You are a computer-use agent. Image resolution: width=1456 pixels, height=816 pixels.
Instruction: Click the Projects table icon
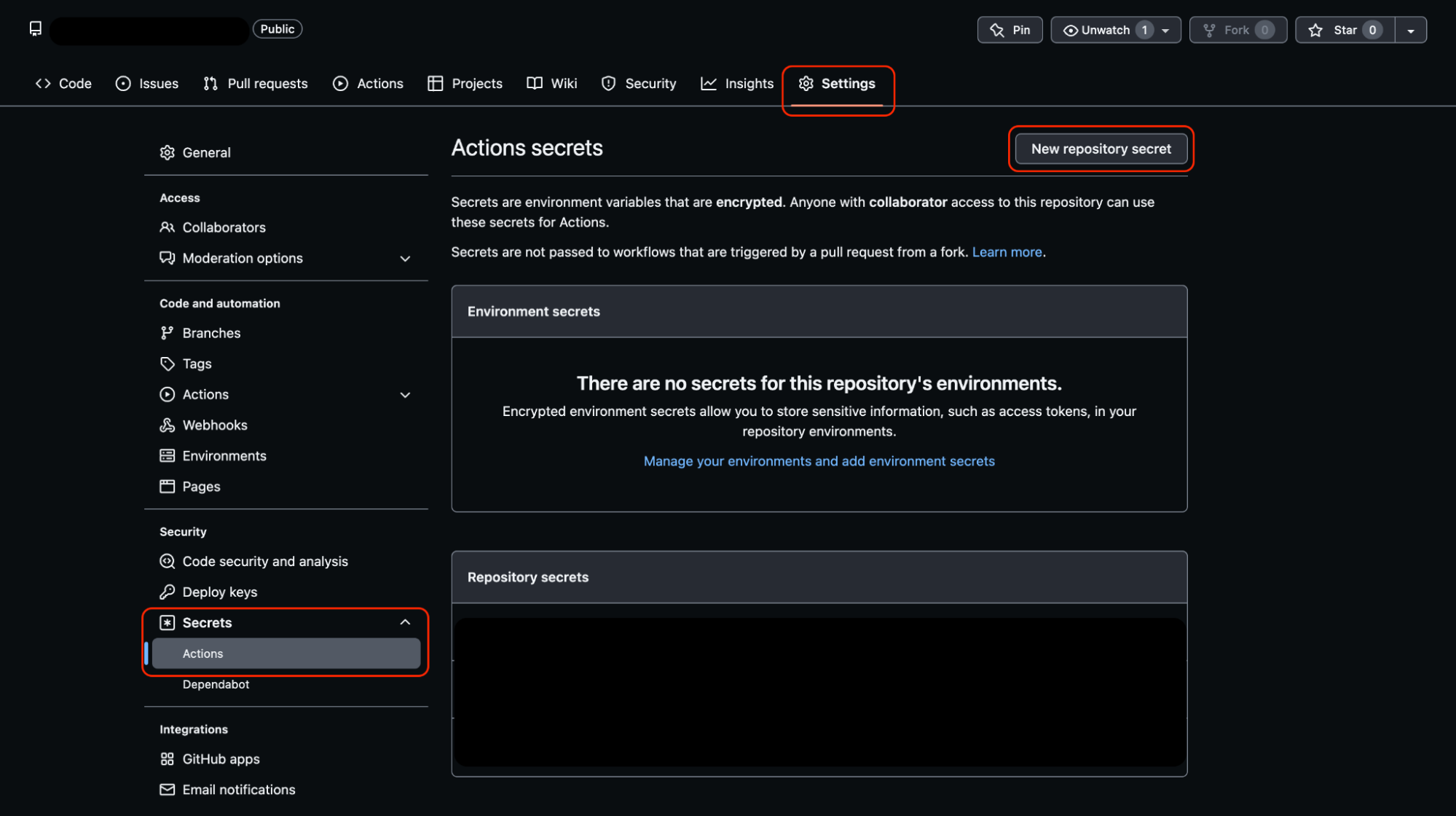click(x=435, y=84)
